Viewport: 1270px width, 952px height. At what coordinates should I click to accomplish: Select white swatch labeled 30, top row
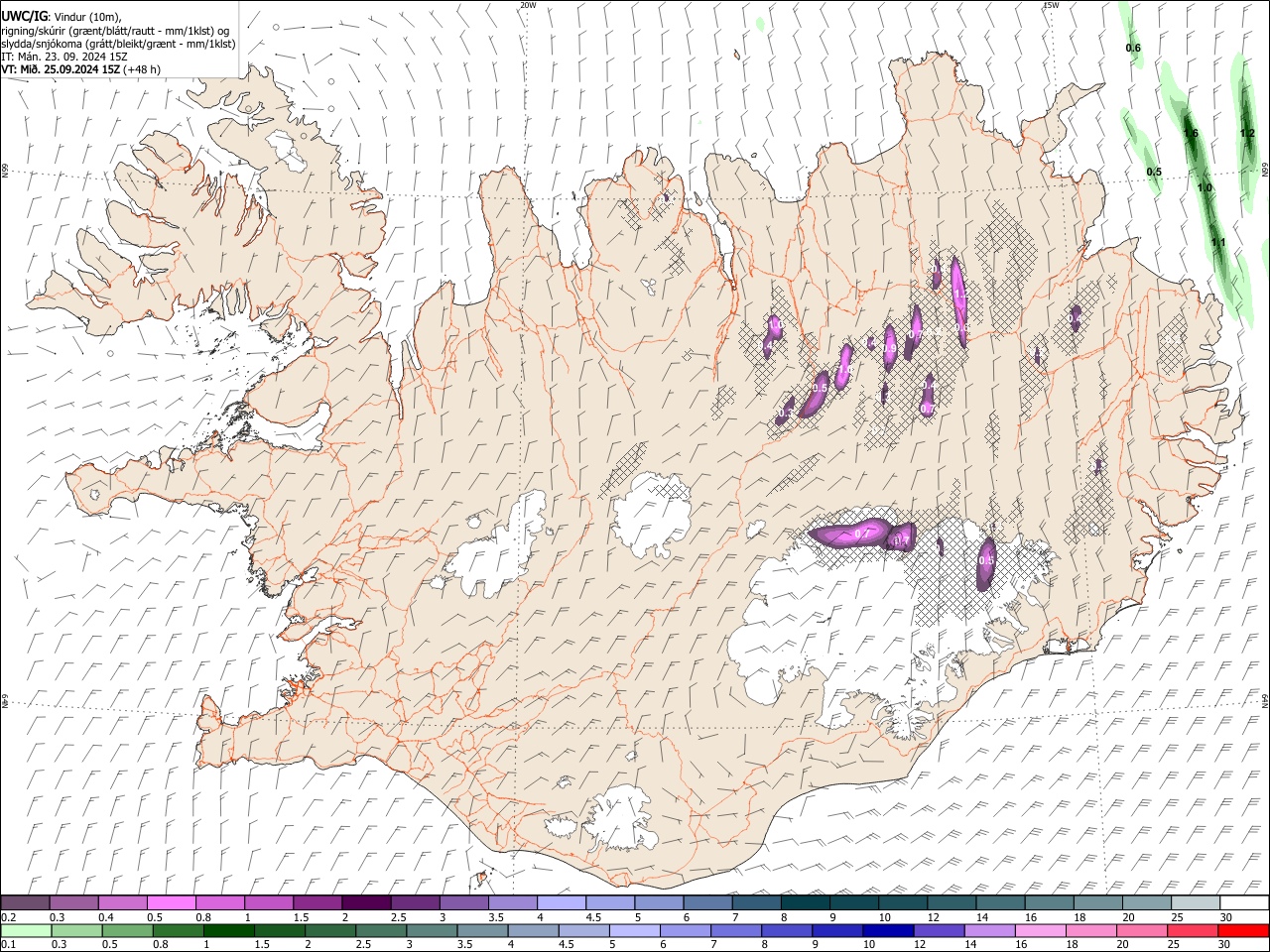click(1244, 903)
